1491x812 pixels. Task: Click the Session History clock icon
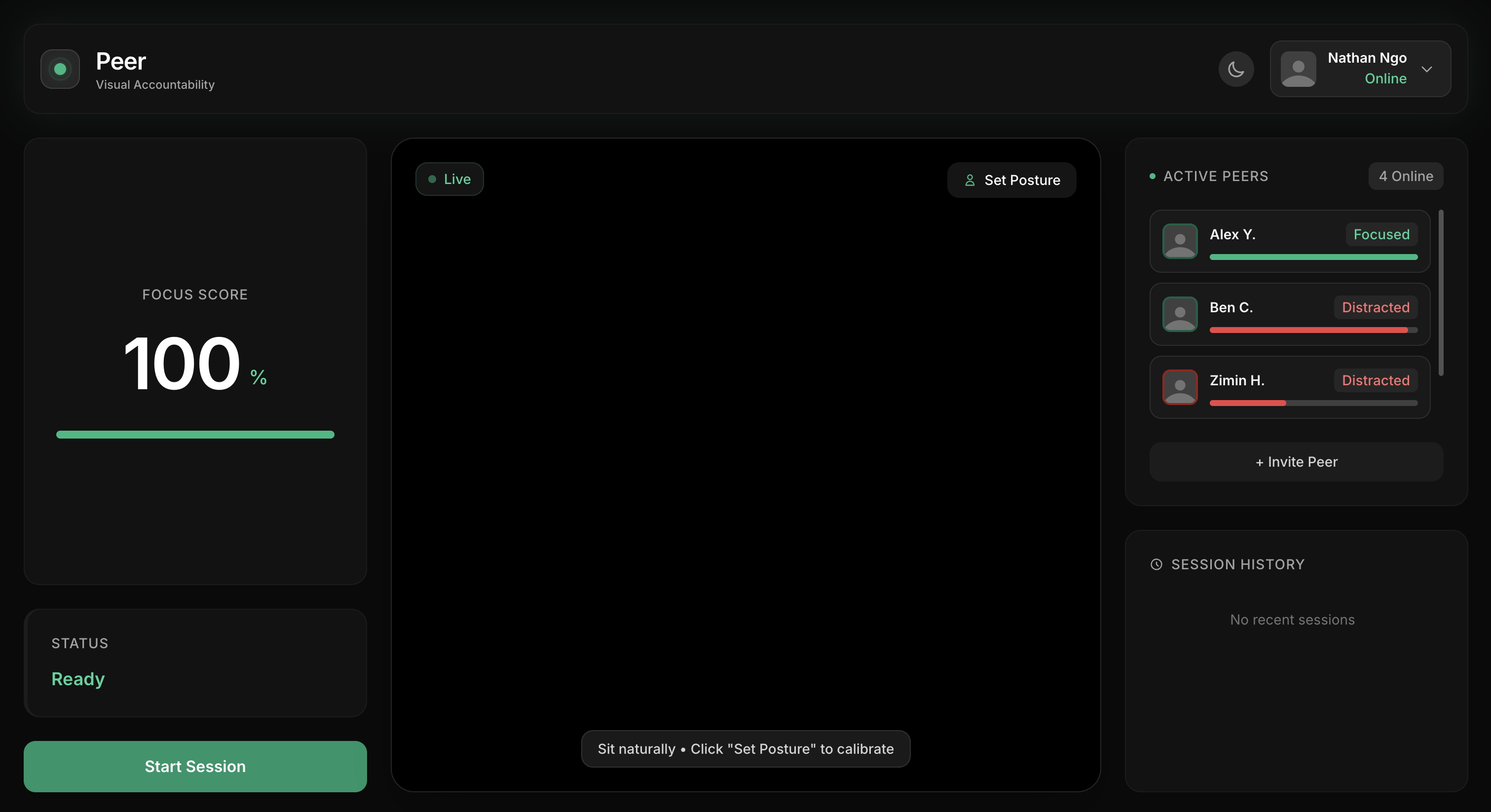tap(1156, 564)
